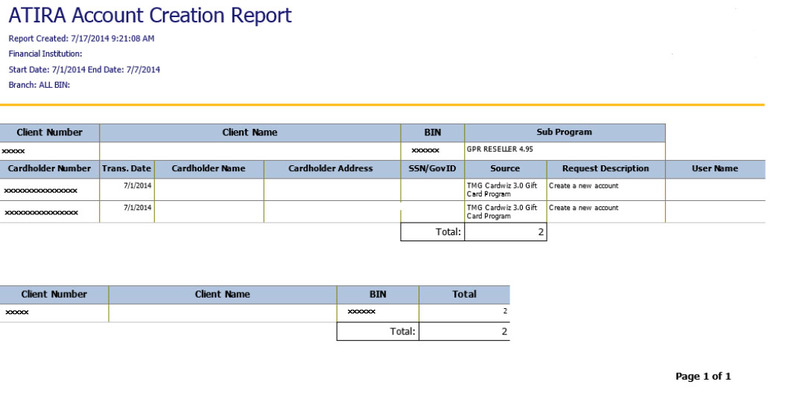The width and height of the screenshot is (800, 402).
Task: Click the Financial Institution label
Action: click(x=45, y=54)
